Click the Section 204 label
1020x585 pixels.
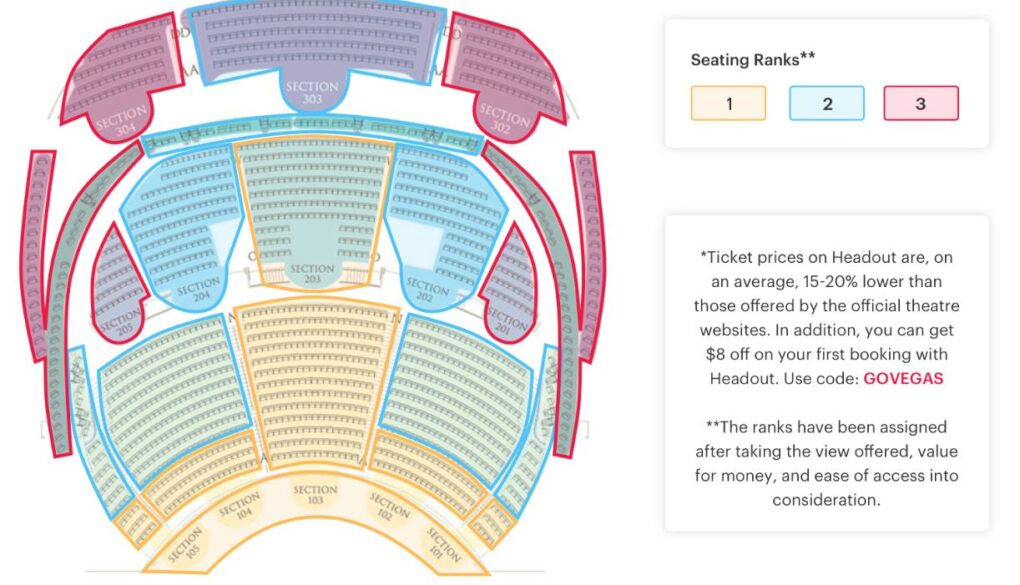click(199, 290)
